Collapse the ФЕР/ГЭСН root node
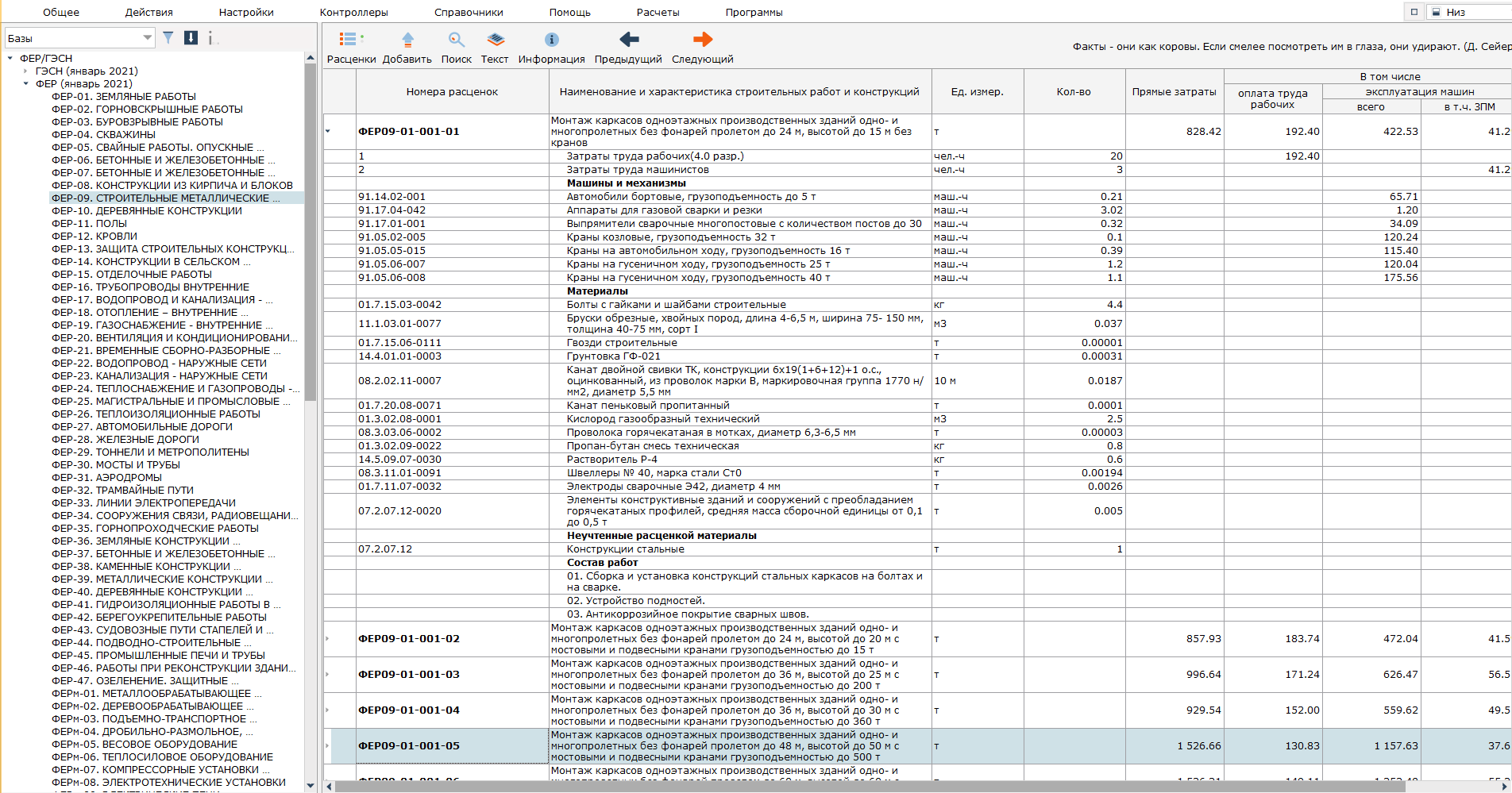This screenshot has width=1512, height=793. pos(10,58)
